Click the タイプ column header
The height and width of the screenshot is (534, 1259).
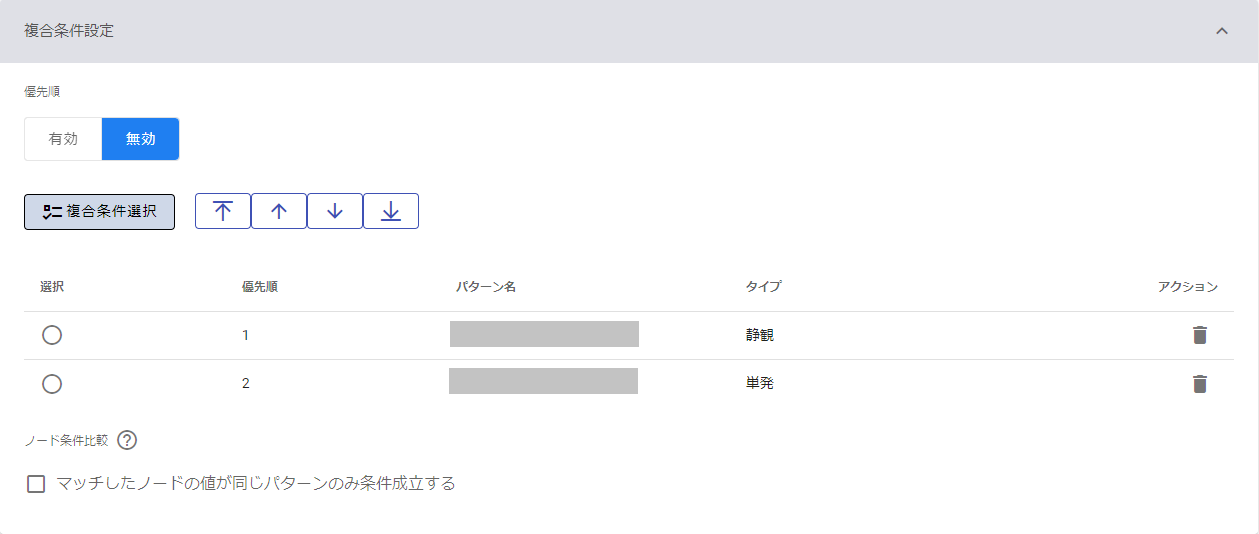pyautogui.click(x=763, y=287)
